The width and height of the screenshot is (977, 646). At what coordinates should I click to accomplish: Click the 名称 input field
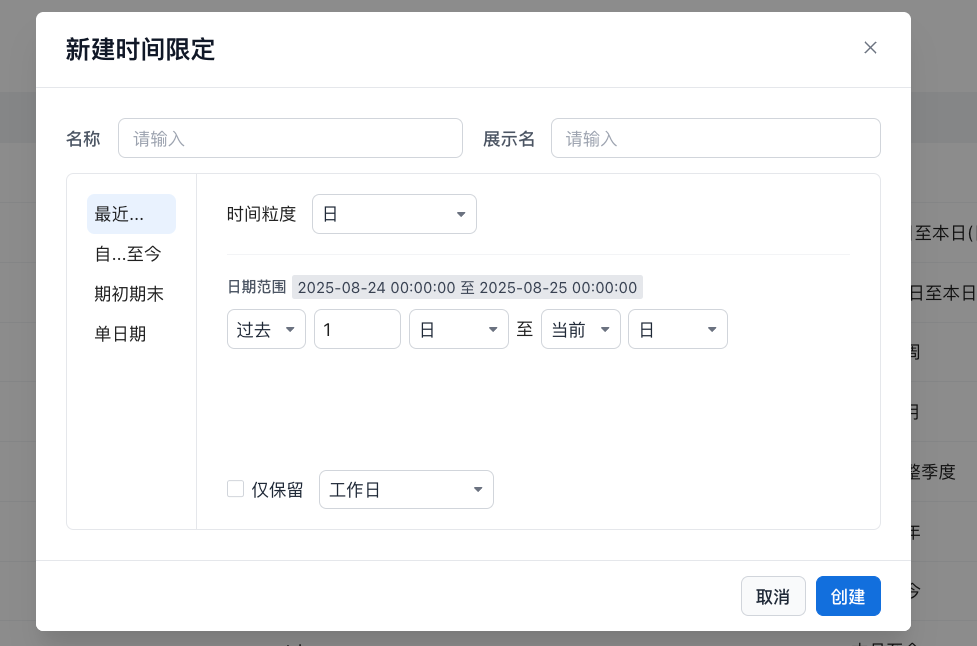pyautogui.click(x=290, y=138)
